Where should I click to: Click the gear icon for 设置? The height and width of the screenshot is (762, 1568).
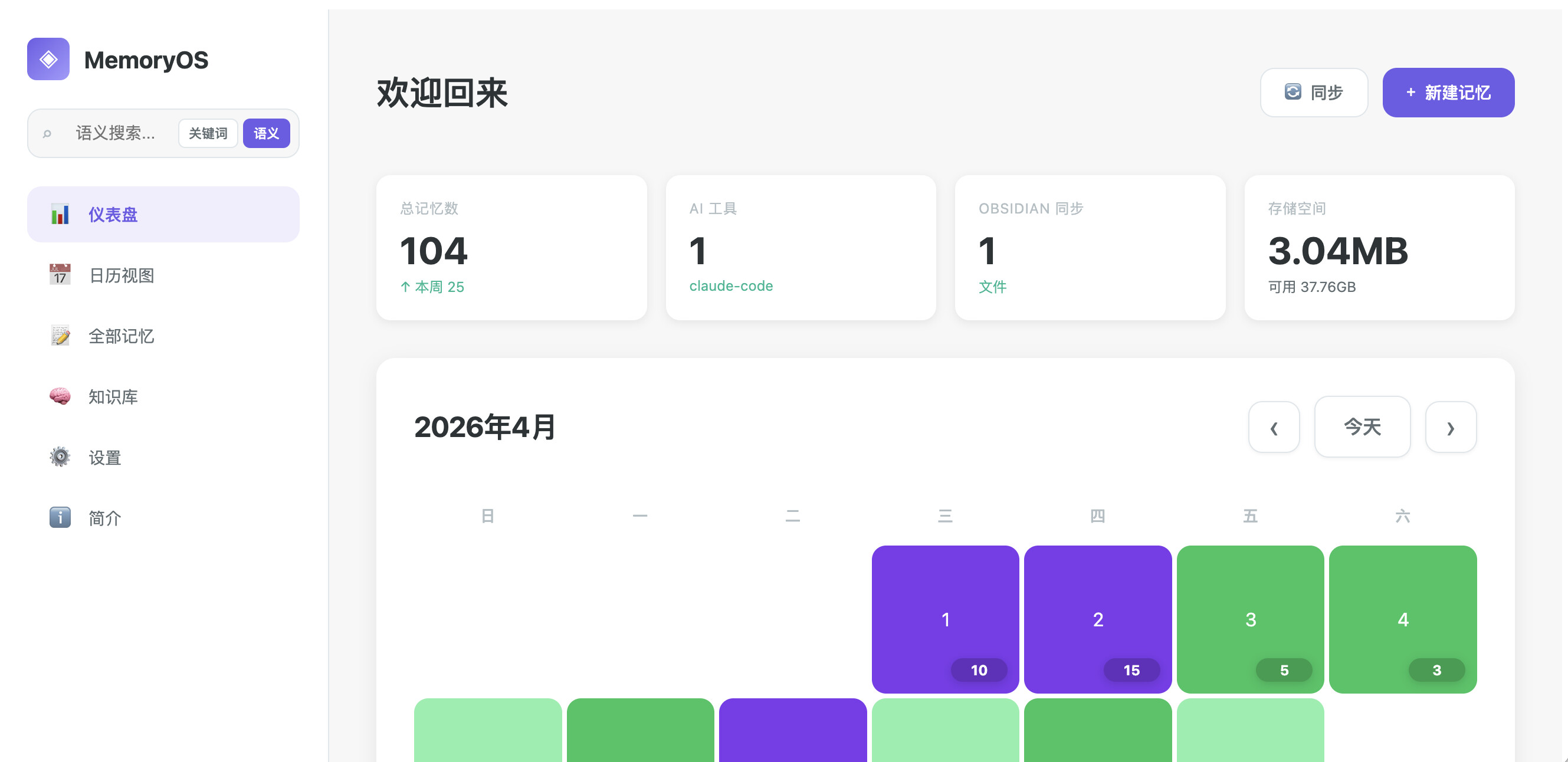point(60,457)
